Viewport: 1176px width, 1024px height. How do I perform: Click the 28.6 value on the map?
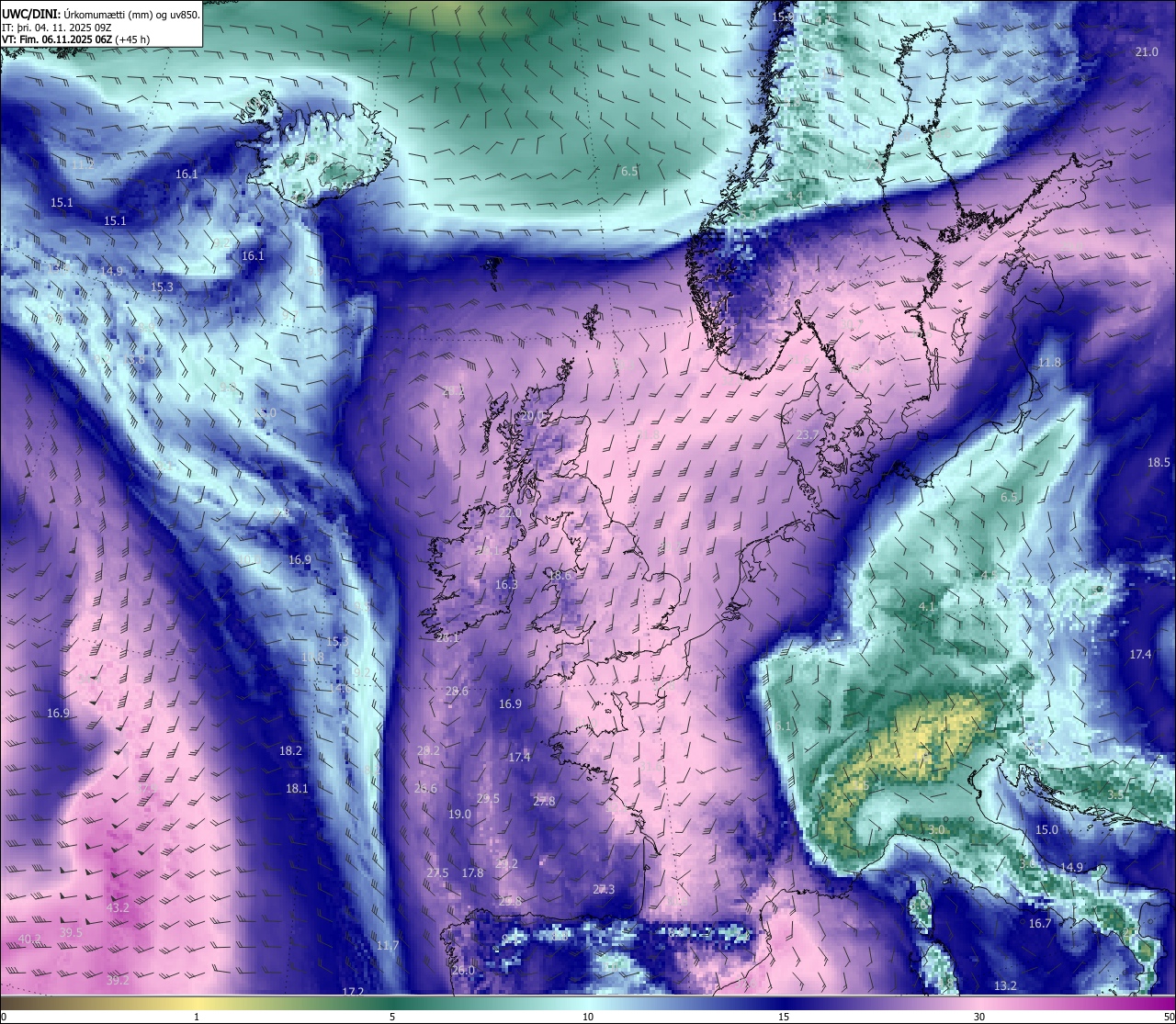click(457, 691)
